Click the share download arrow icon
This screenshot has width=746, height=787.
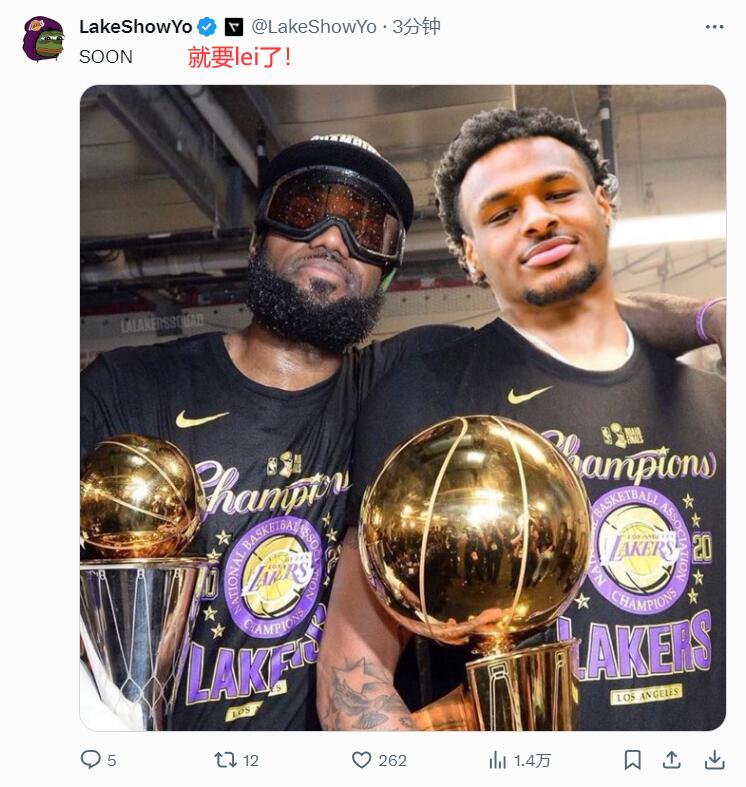714,760
